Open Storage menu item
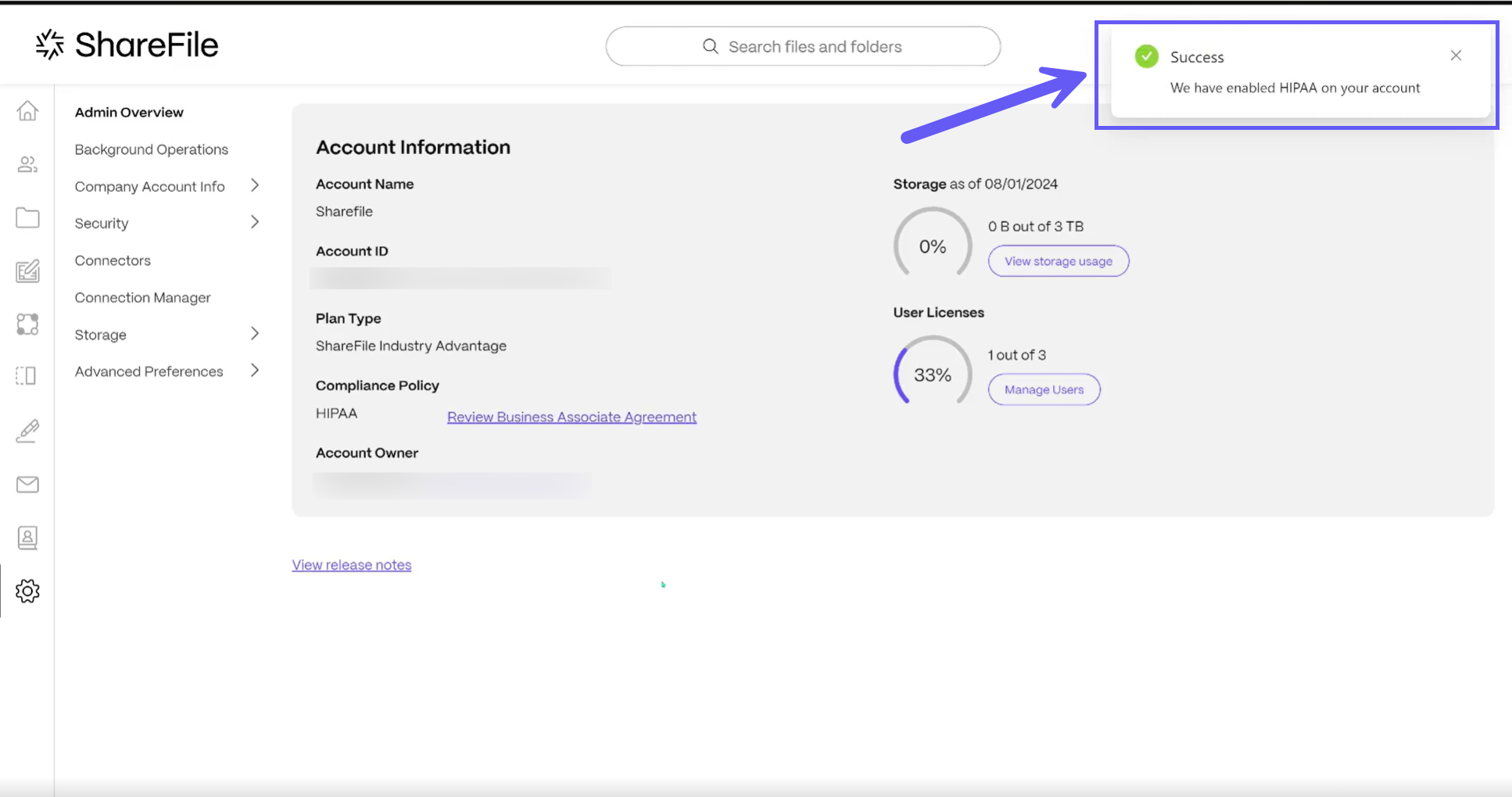1512x797 pixels. tap(101, 335)
